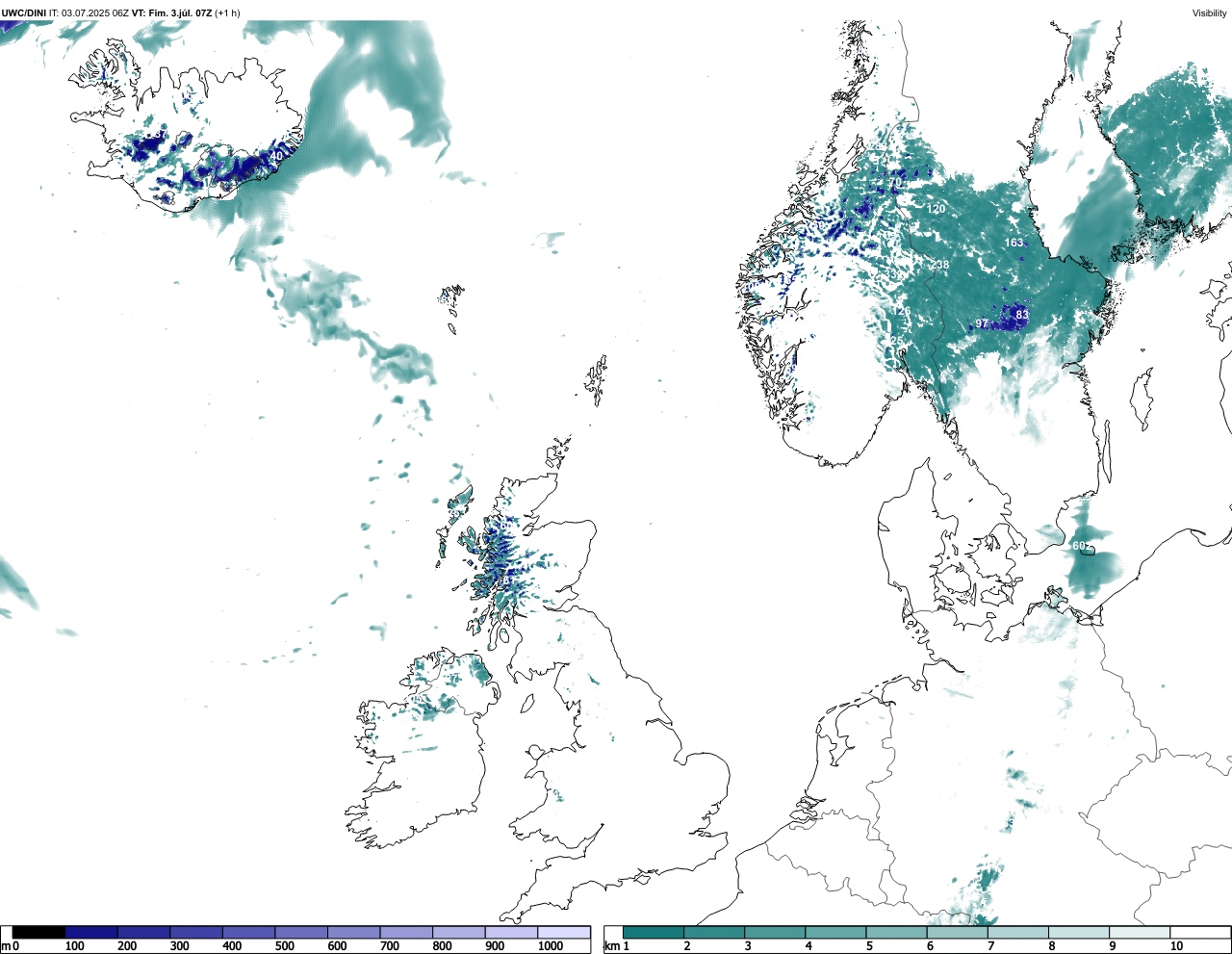The image size is (1232, 954).
Task: Click the '60' value label over the Baltic
Action: (1079, 546)
